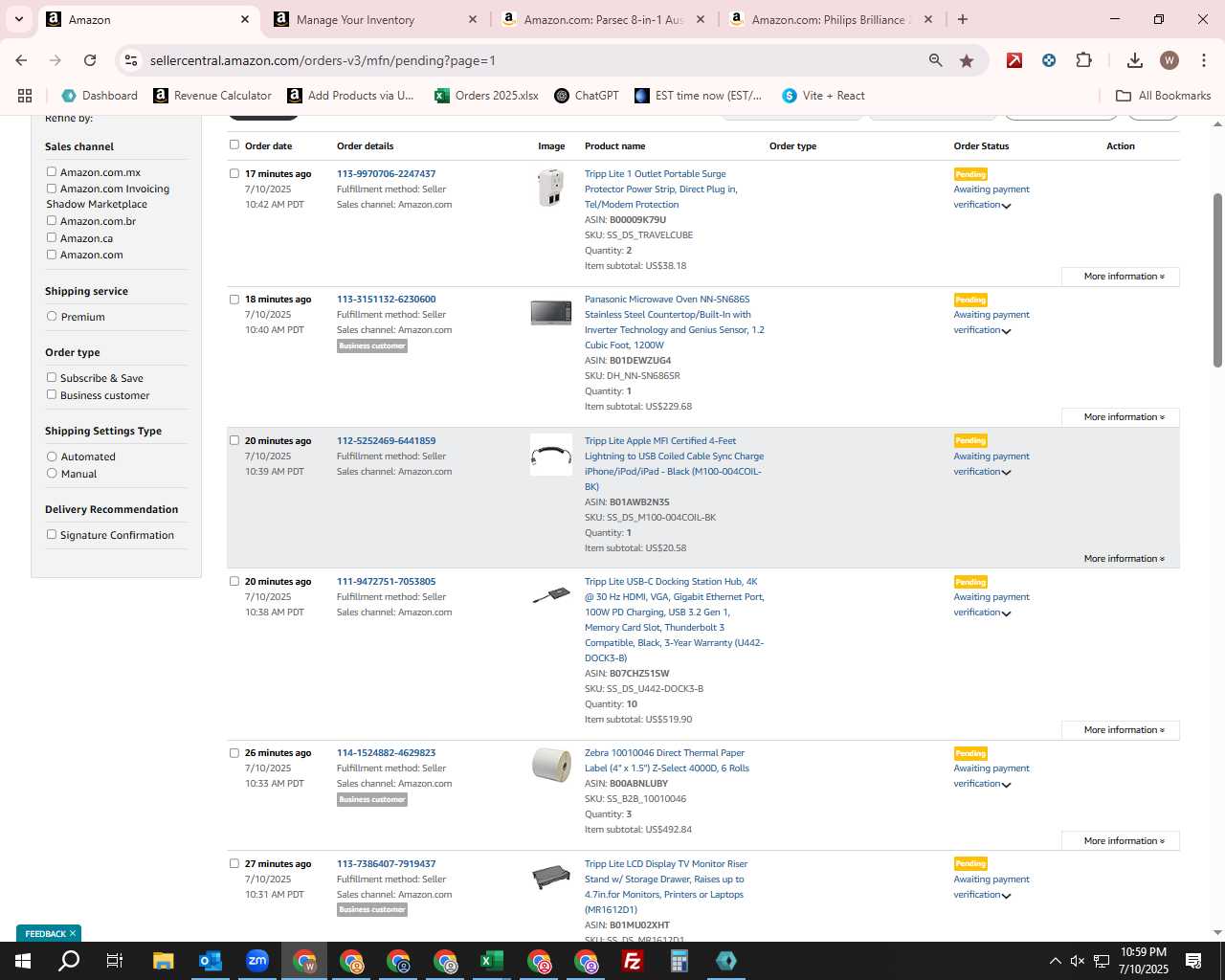Open the zoom magnifier icon in address bar
This screenshot has width=1225, height=980.
click(936, 60)
